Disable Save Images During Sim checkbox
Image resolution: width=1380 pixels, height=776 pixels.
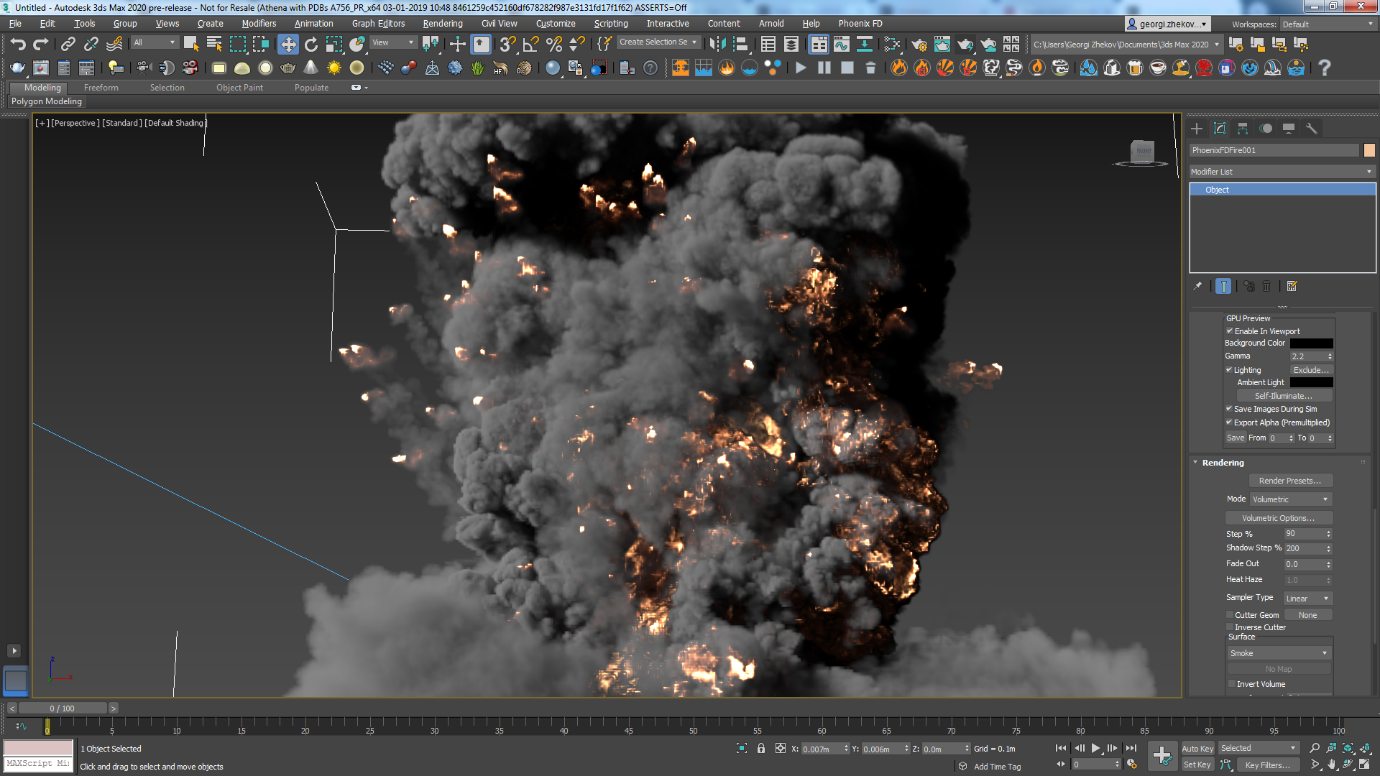(x=1230, y=409)
